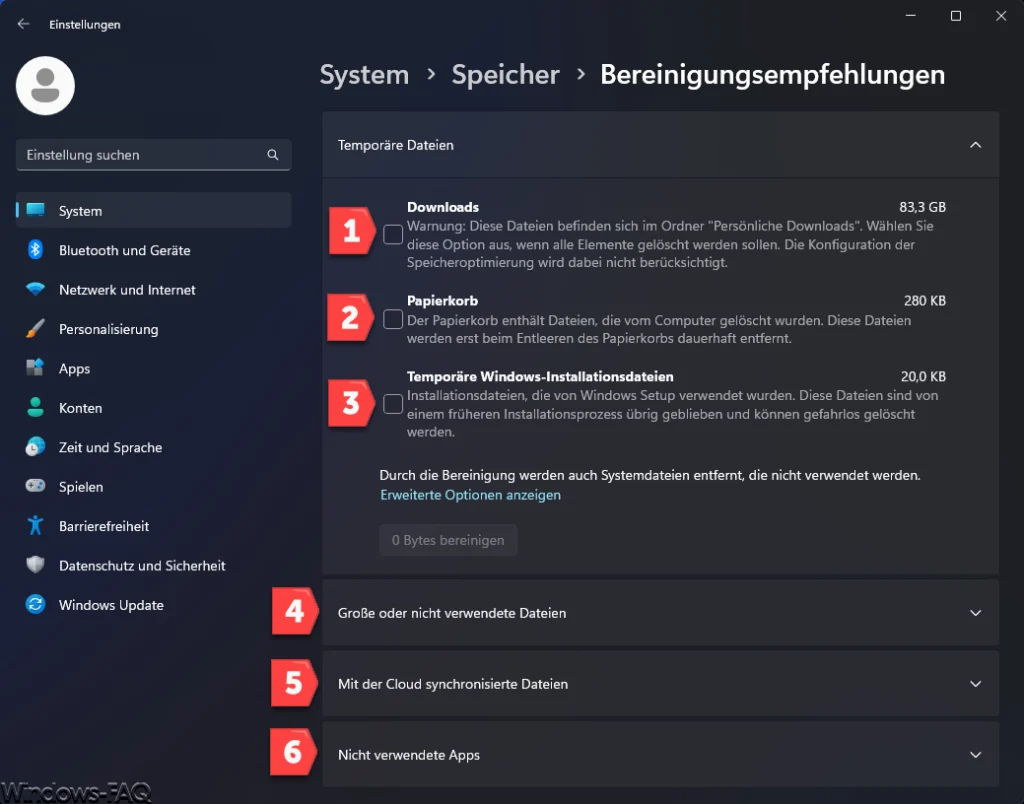Open Apps settings category
1024x804 pixels.
pos(153,368)
